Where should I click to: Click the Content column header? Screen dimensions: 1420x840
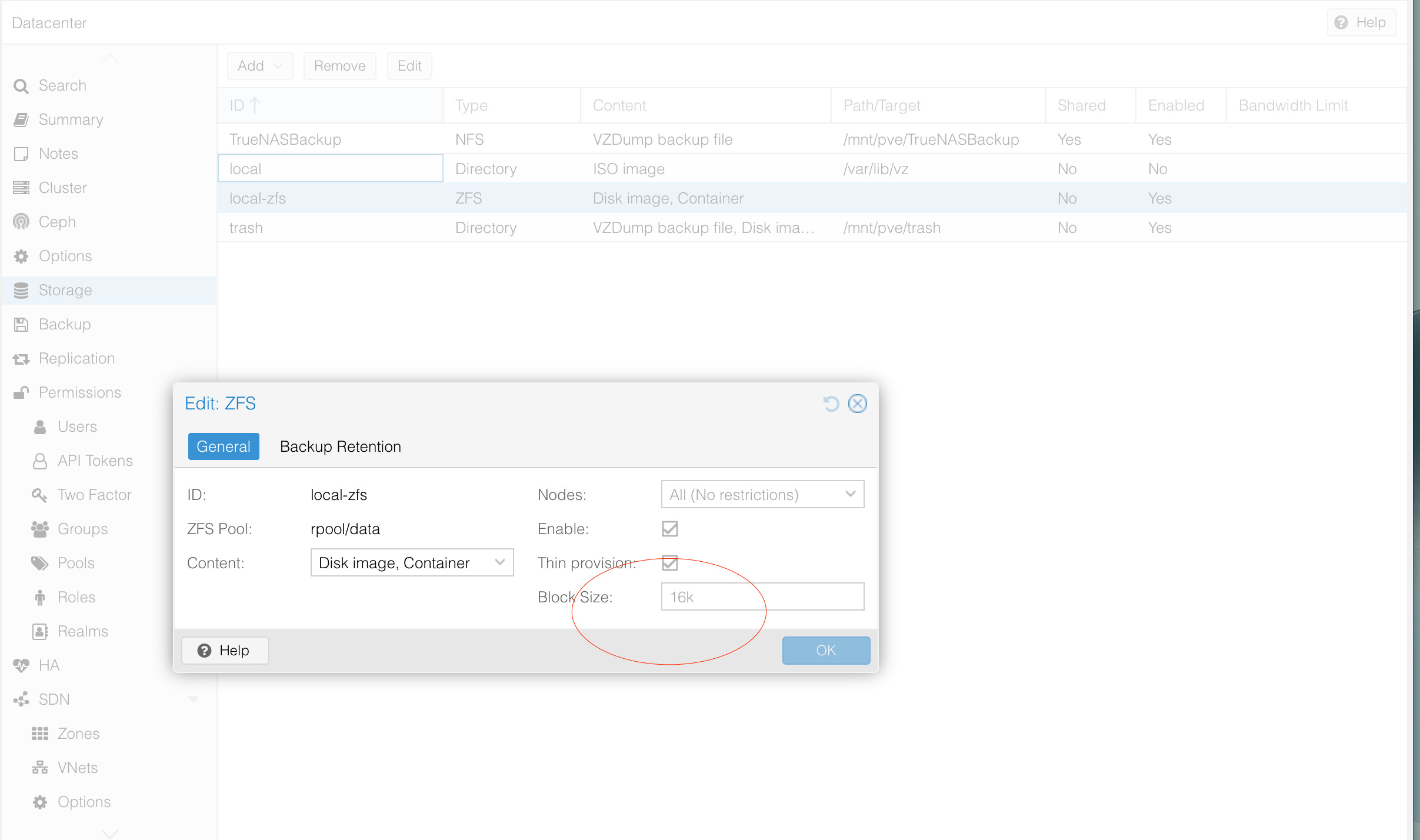[705, 106]
